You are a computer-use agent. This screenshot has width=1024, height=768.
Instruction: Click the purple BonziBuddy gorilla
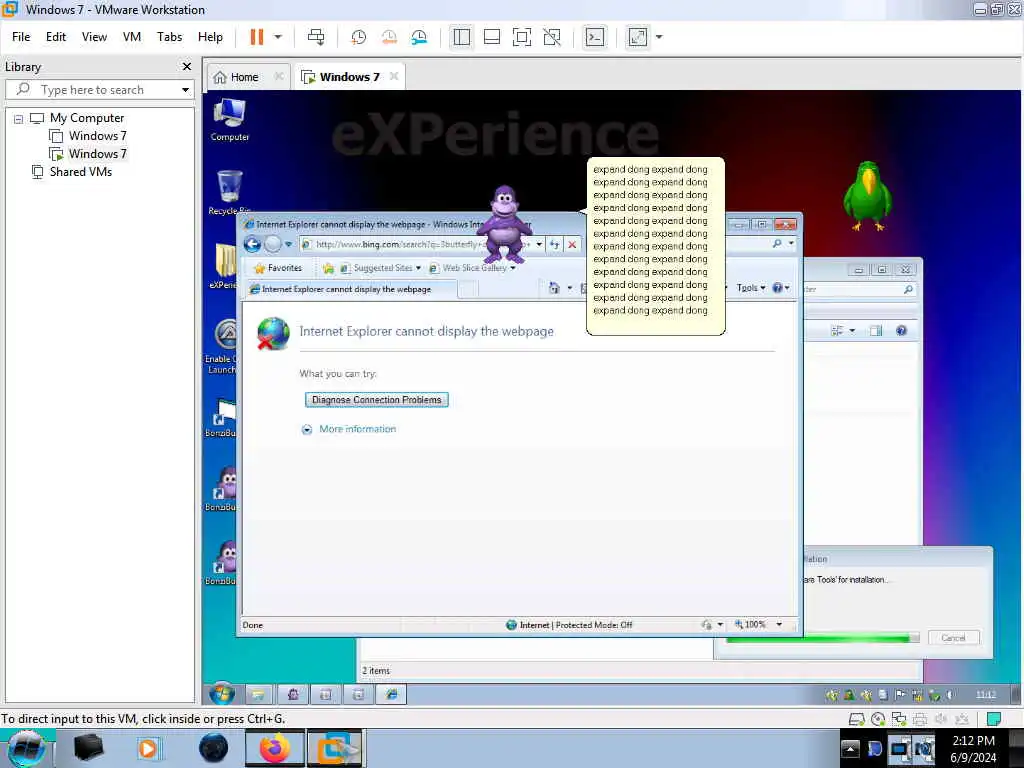coord(504,224)
